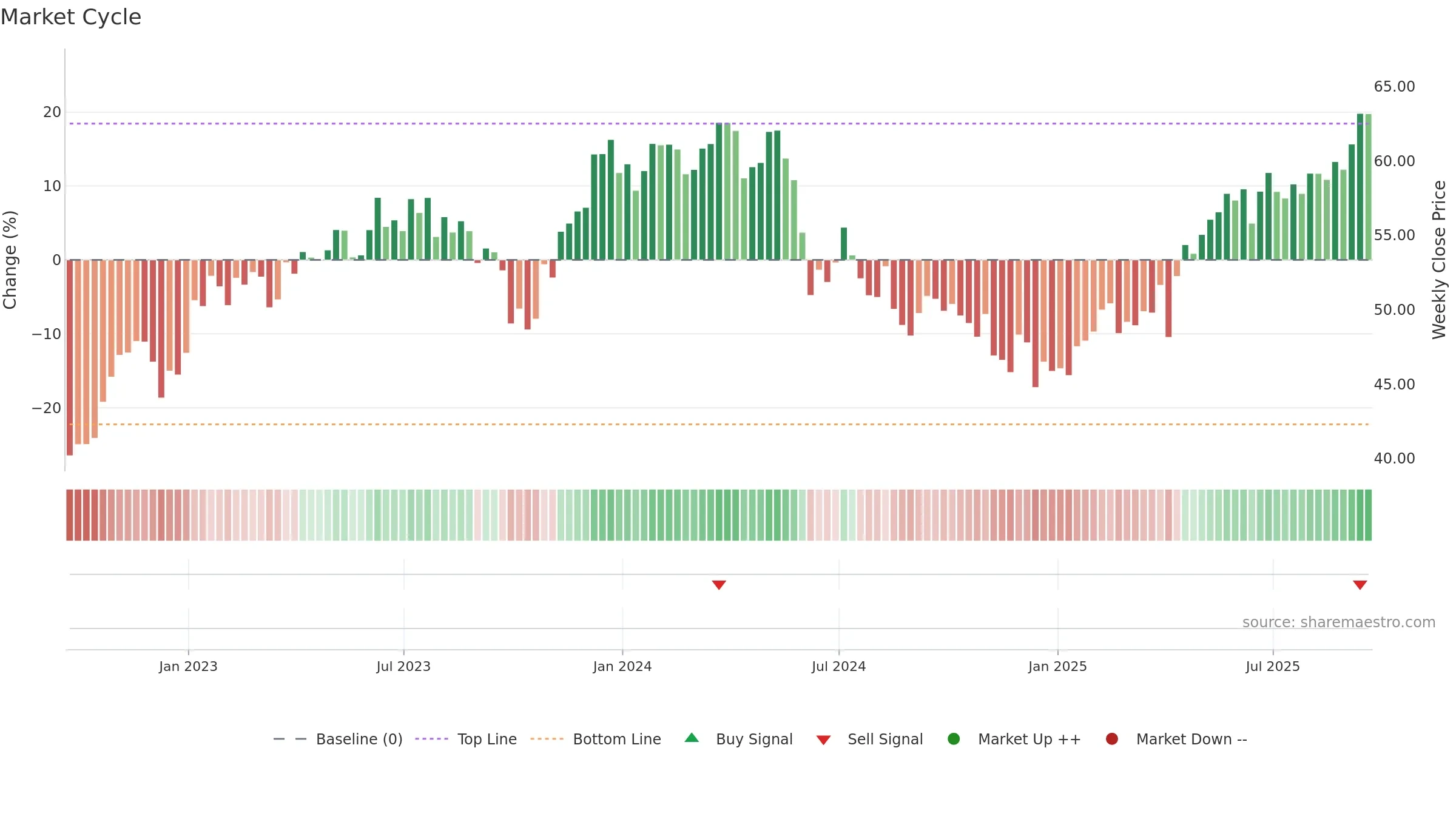Click the 55.00 price axis label
The height and width of the screenshot is (819, 1456).
click(x=1394, y=235)
